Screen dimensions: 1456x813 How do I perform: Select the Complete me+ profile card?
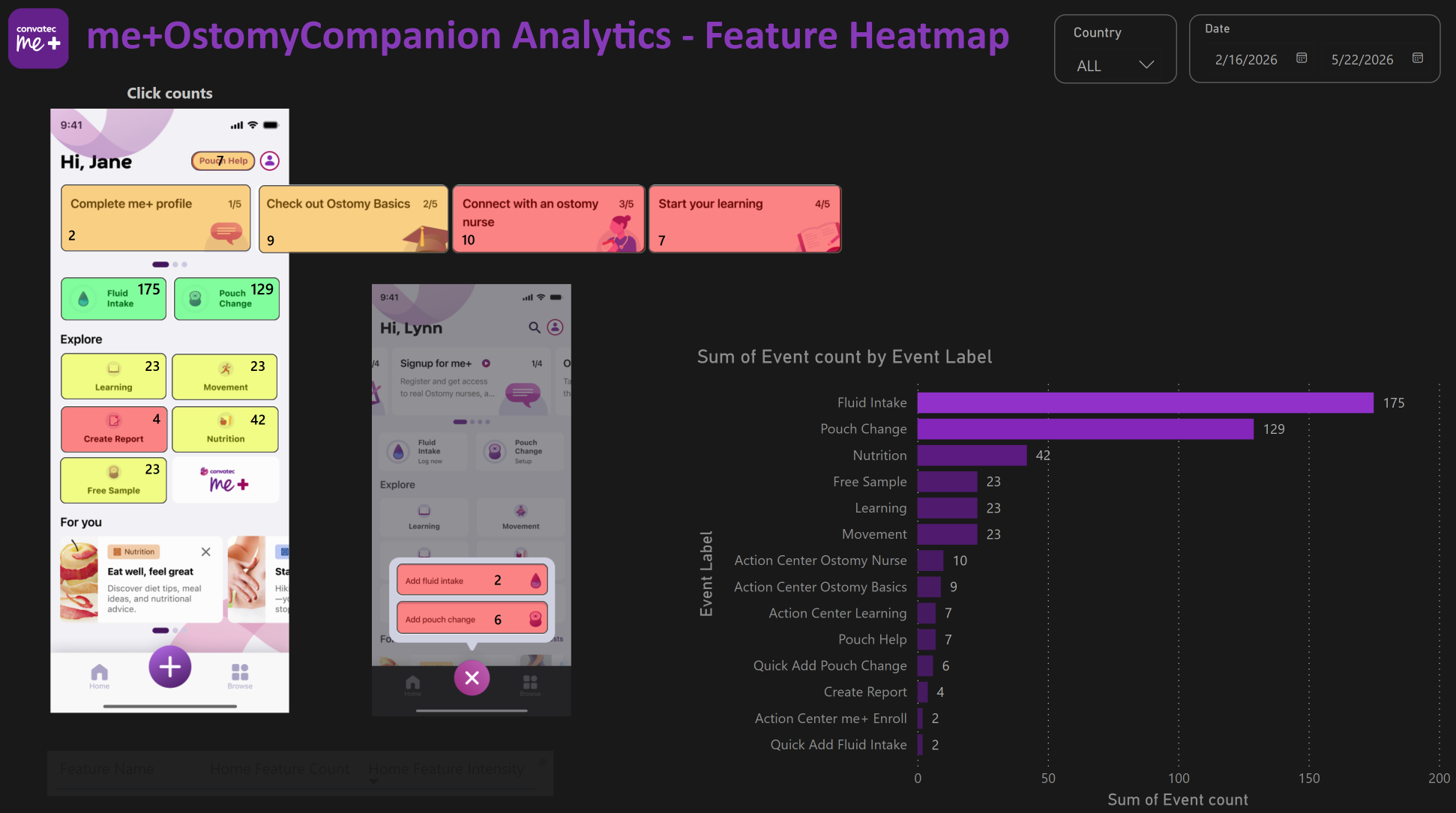(x=156, y=218)
